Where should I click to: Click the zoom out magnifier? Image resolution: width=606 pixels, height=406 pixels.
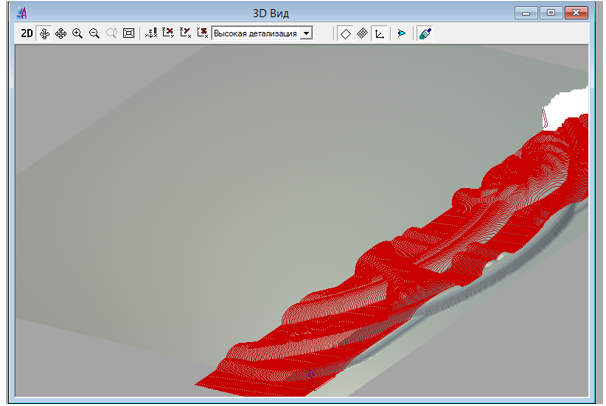tap(94, 33)
